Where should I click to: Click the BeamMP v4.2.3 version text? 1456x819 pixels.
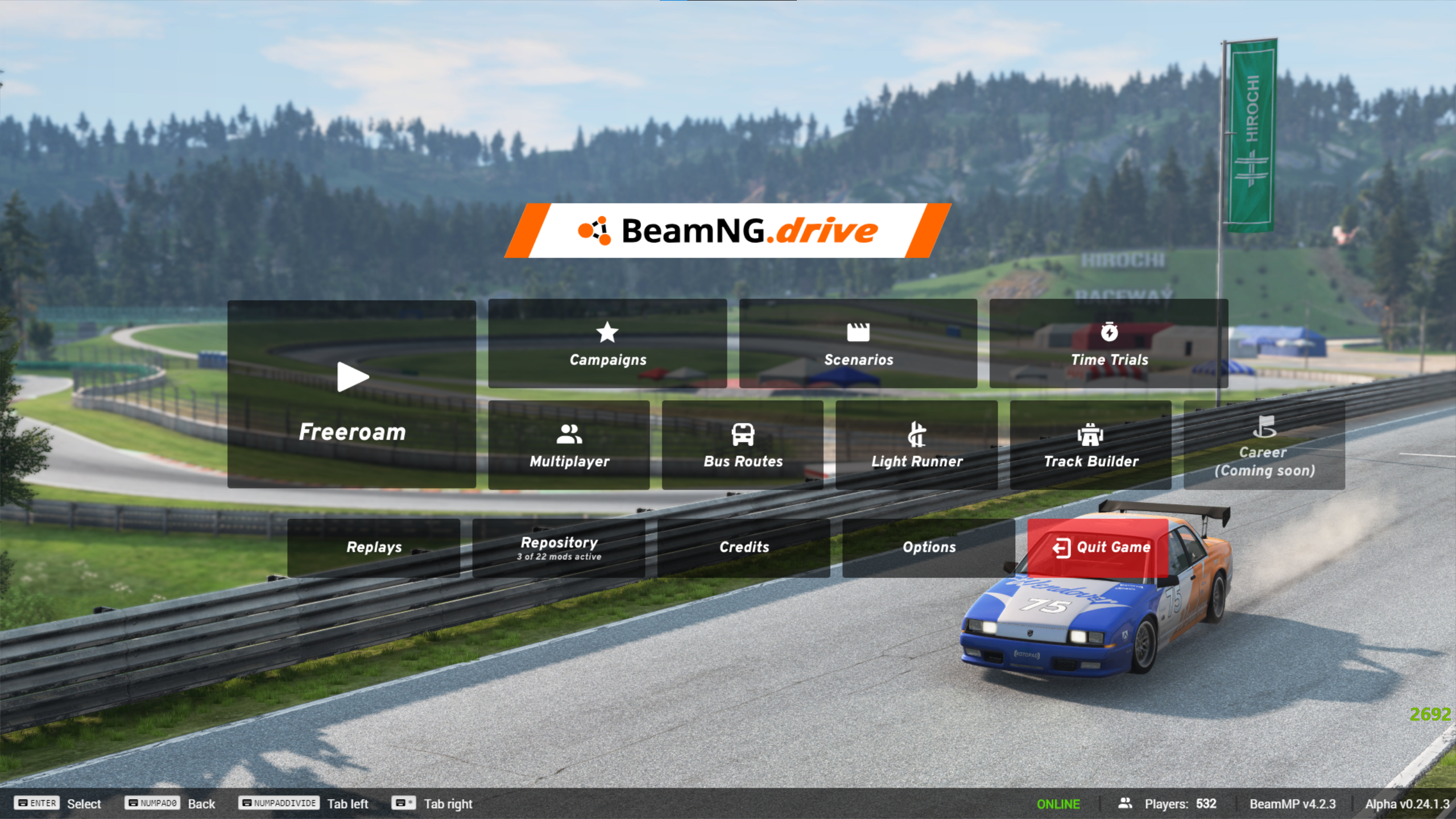[x=1292, y=804]
